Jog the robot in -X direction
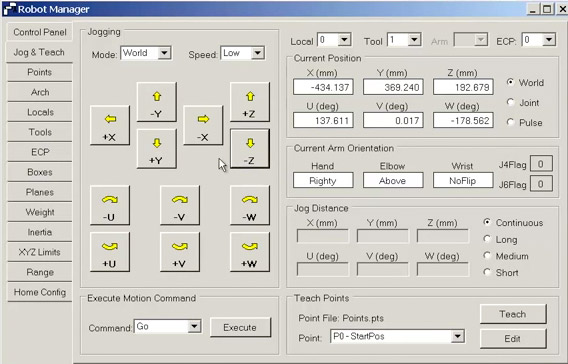This screenshot has height=364, width=568. [x=203, y=125]
